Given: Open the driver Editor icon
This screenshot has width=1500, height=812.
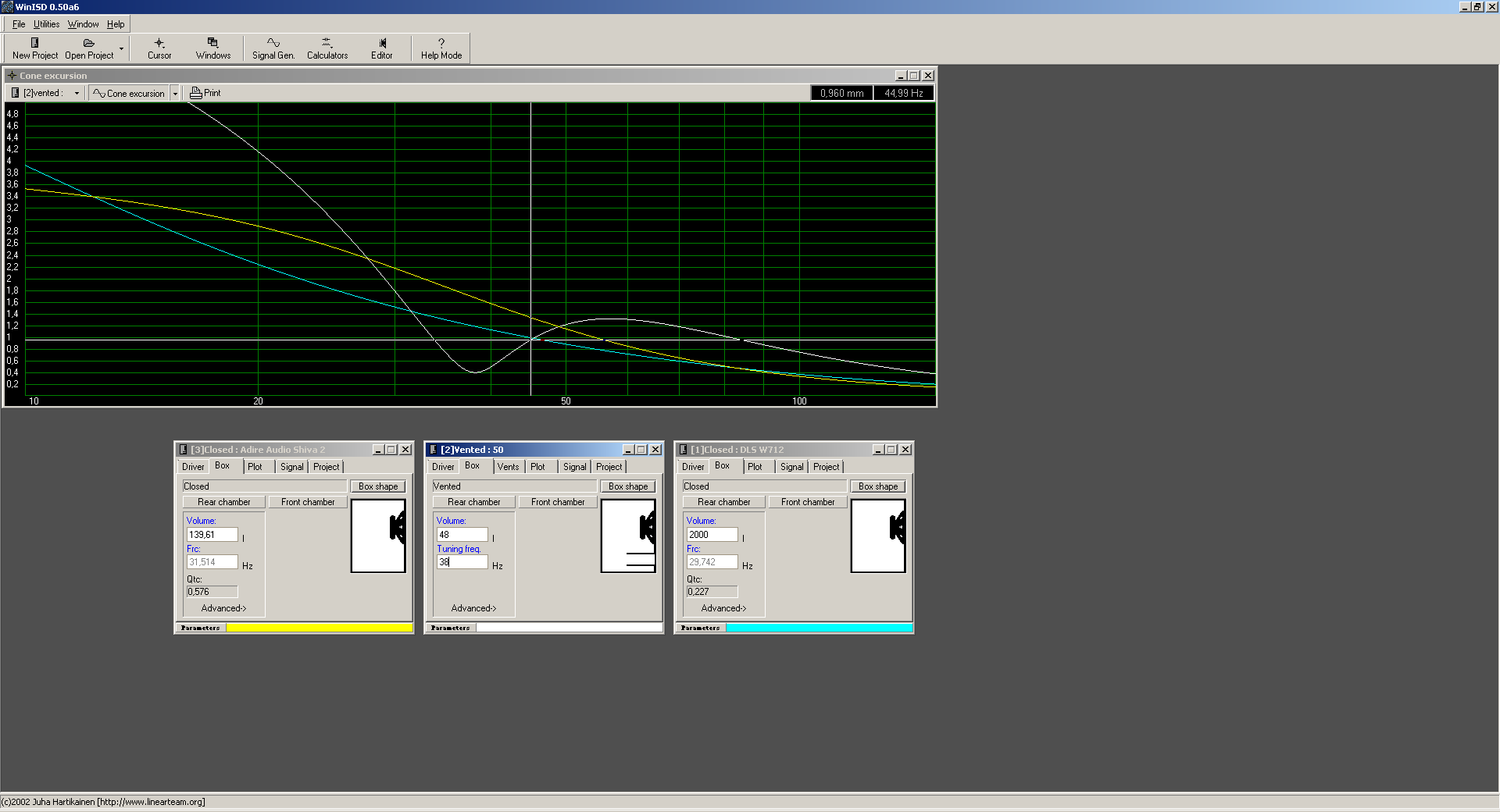Looking at the screenshot, I should pos(382,44).
